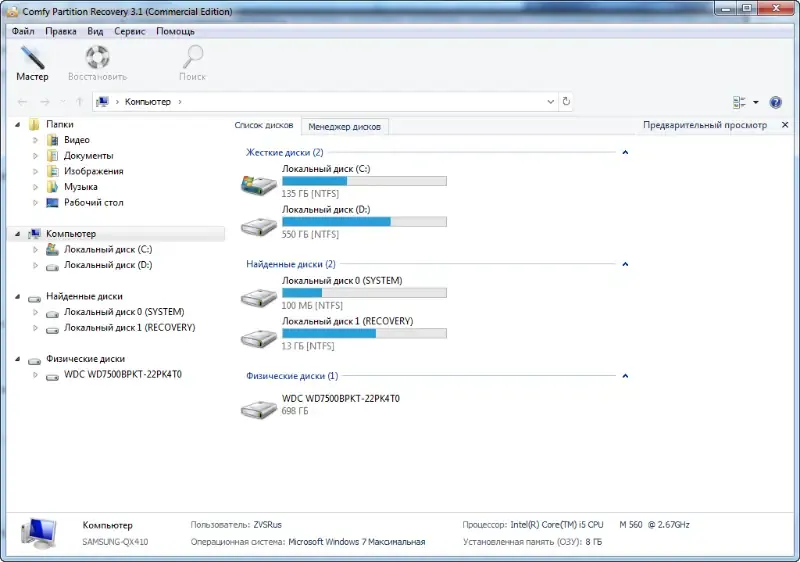
Task: Click the Найденные диски (2) header
Action: (290, 264)
